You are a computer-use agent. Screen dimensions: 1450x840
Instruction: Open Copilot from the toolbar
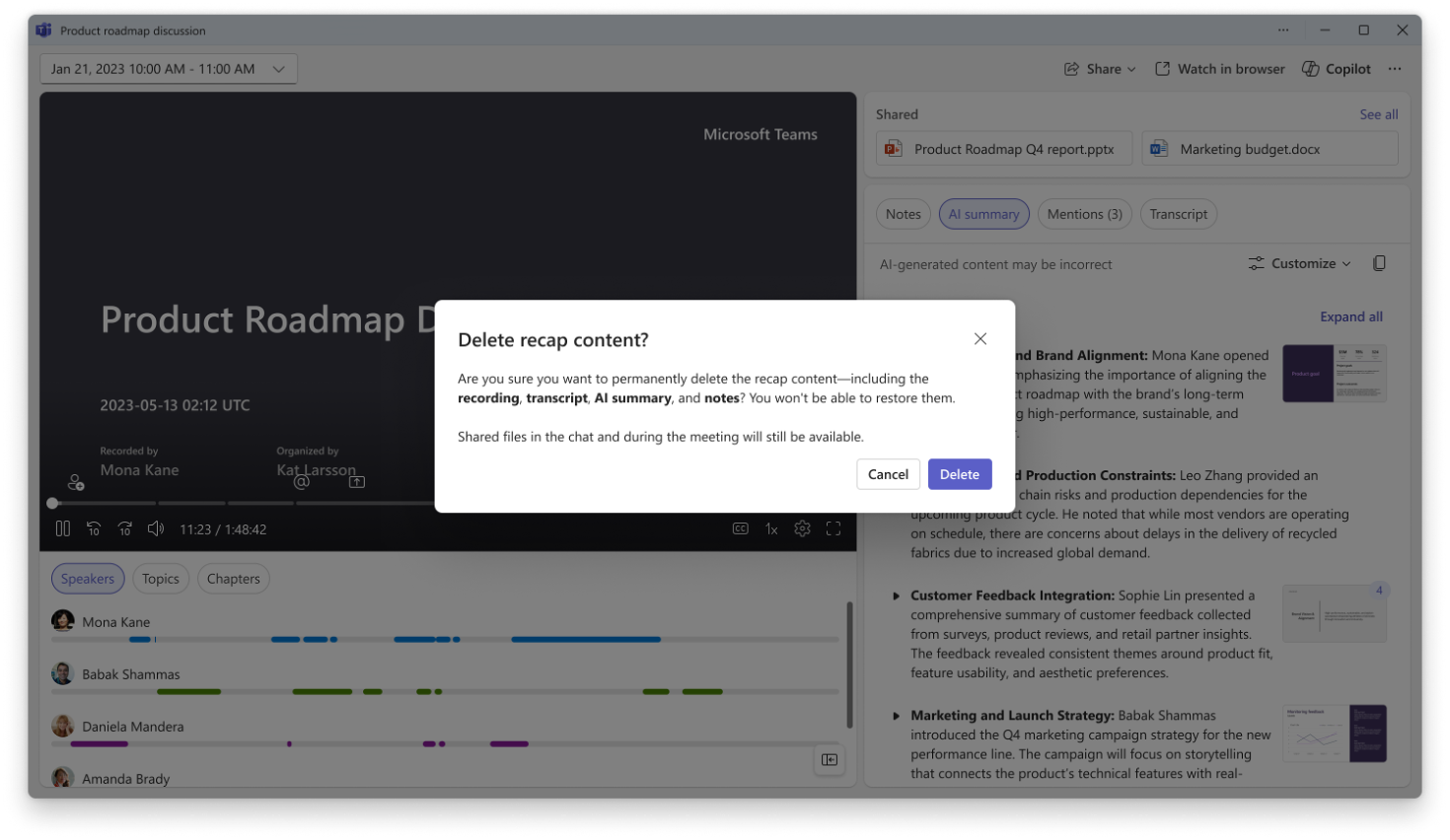[1337, 69]
